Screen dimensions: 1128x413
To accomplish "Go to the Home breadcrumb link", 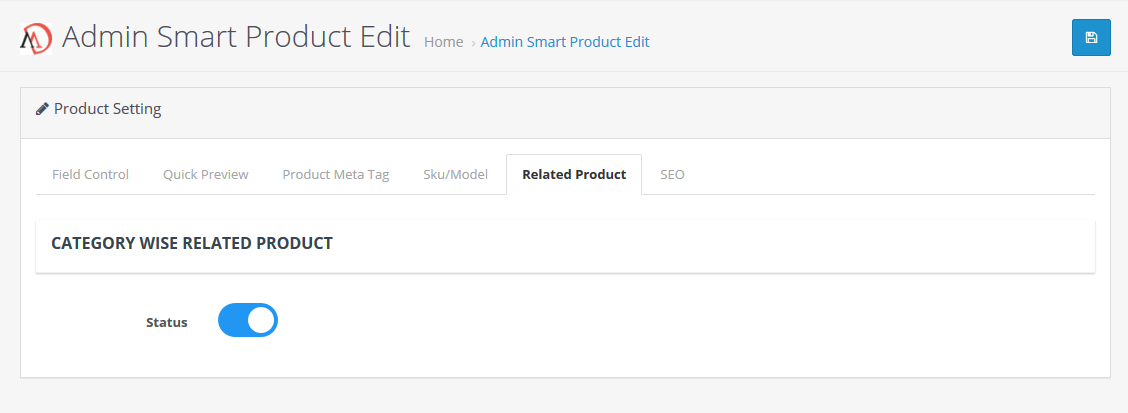I will click(x=443, y=42).
